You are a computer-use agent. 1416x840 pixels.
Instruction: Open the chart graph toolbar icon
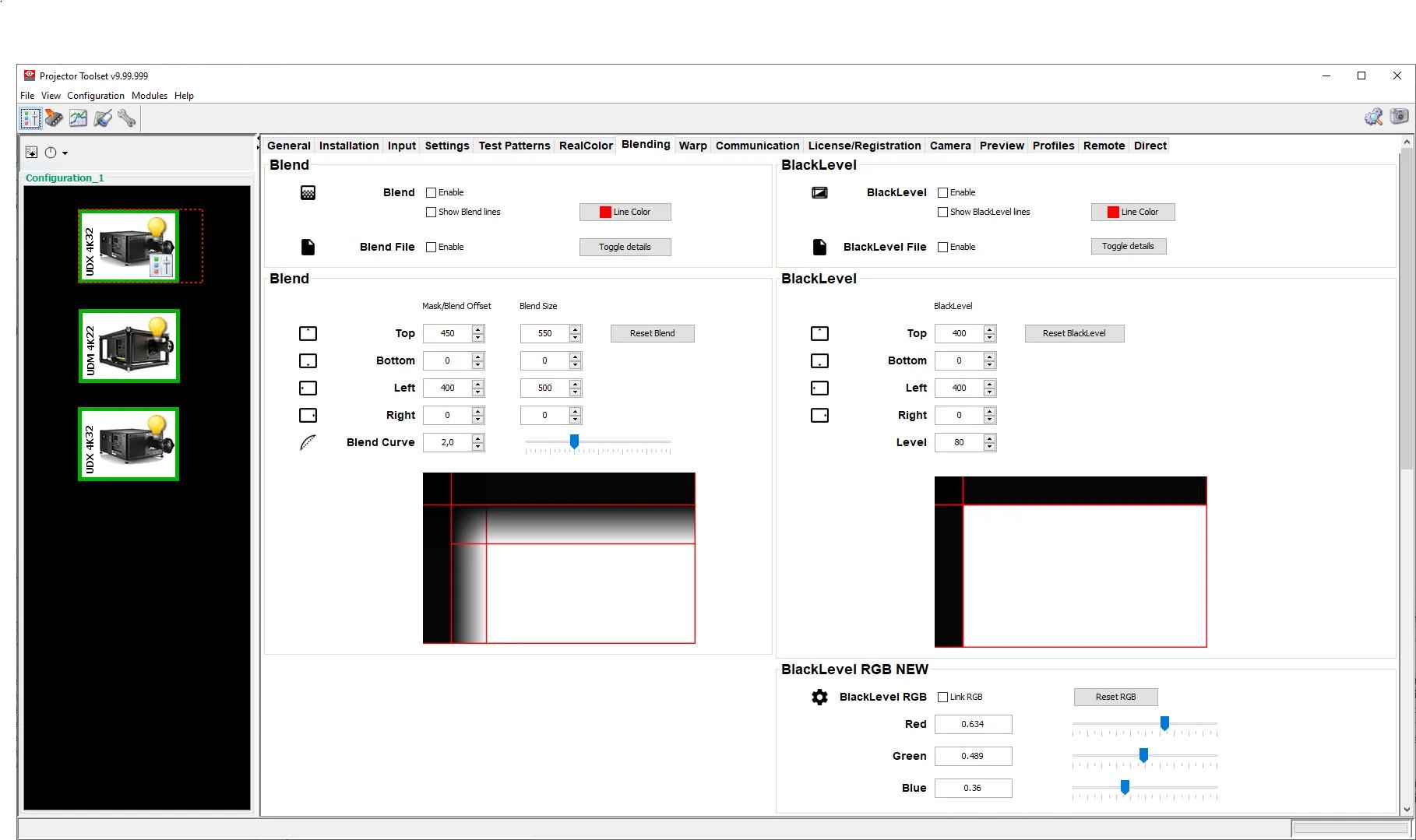(78, 118)
